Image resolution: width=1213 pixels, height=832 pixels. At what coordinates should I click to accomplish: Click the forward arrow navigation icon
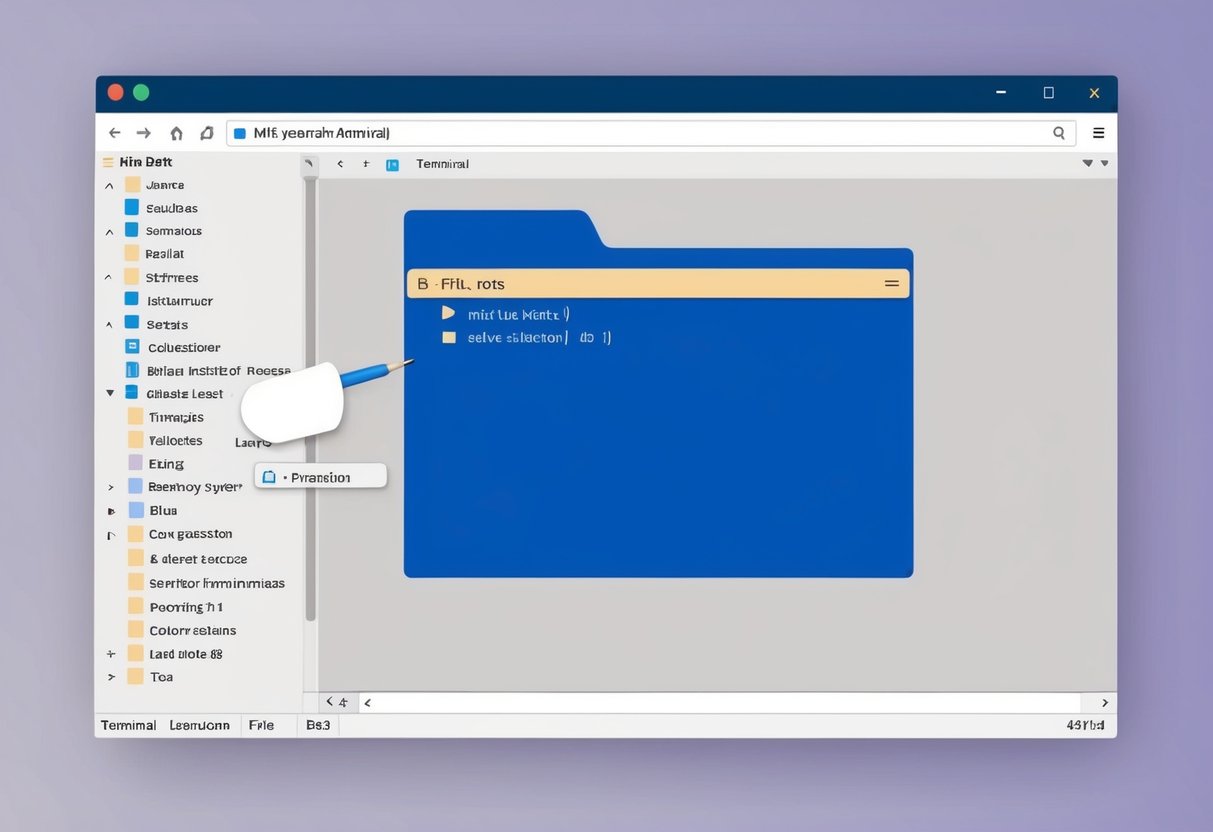144,133
